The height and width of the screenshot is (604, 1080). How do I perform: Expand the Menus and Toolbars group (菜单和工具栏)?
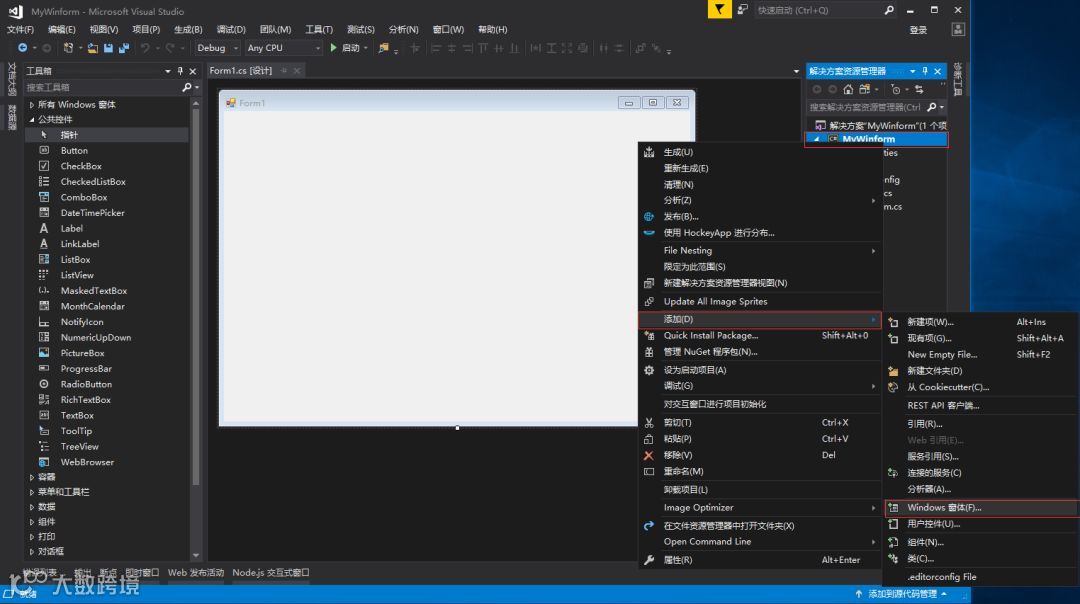click(32, 492)
